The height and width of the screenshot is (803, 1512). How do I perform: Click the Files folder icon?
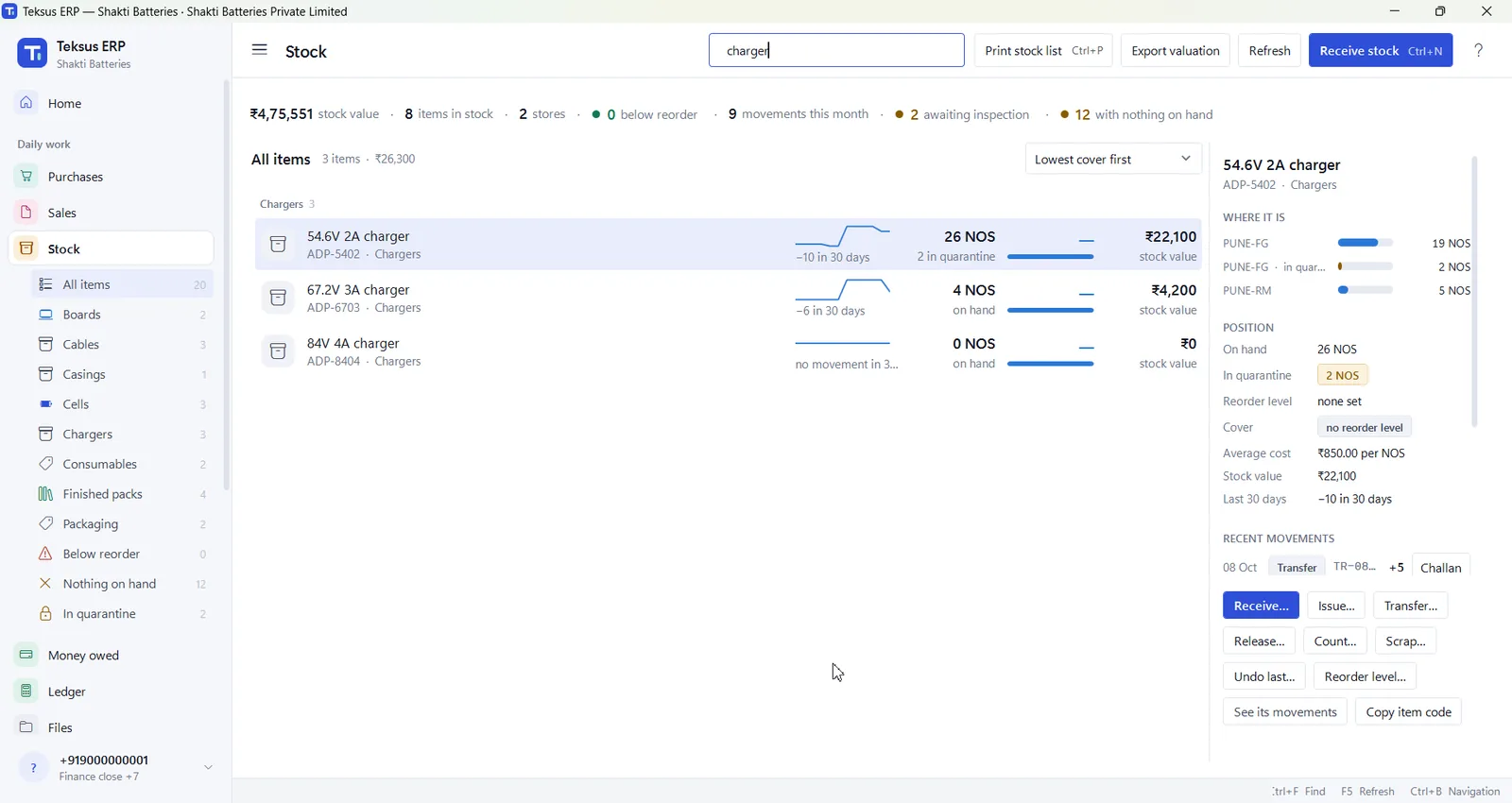tap(26, 726)
